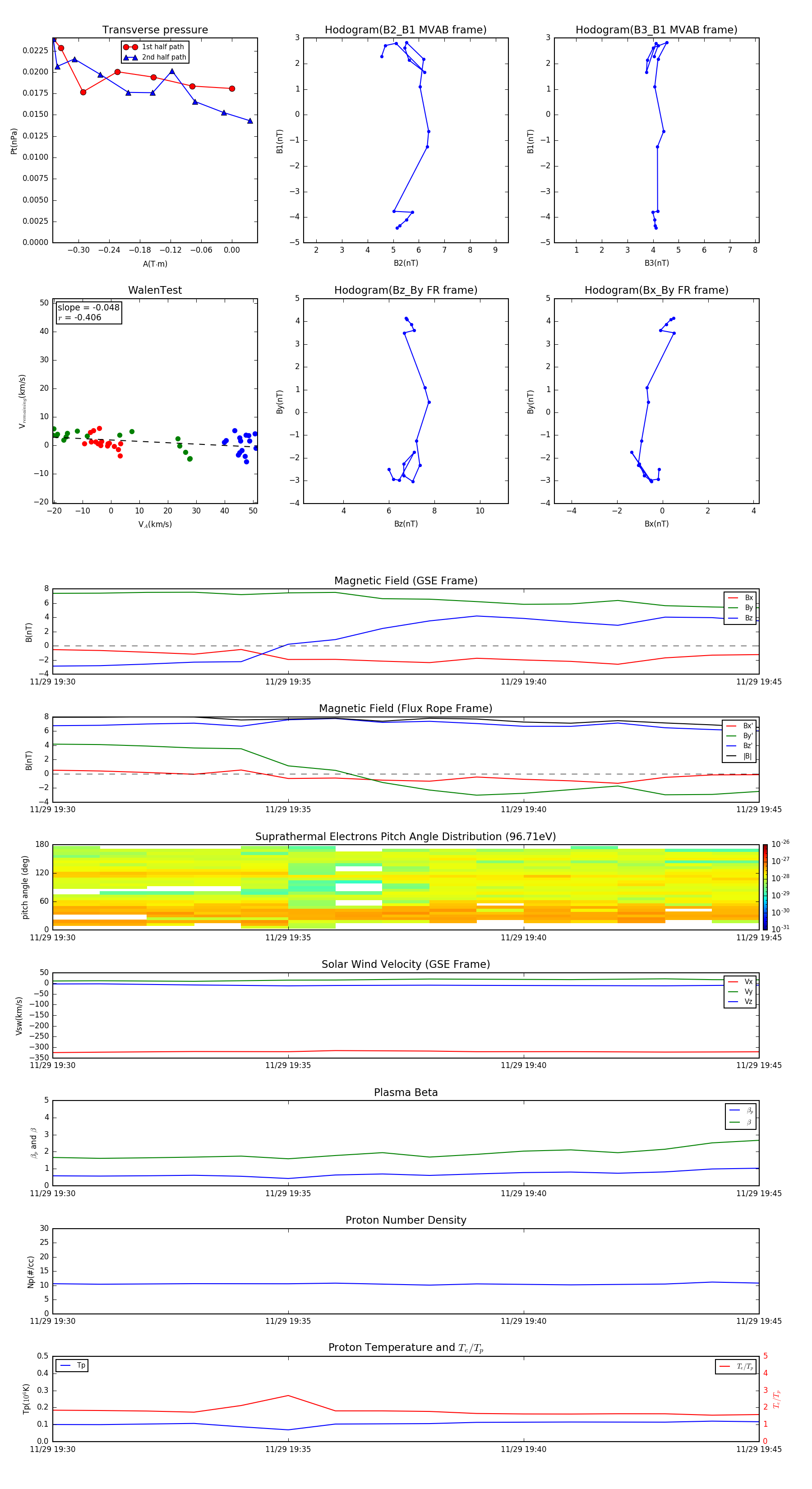Click the 'Vx' legend entry in velocity plot

740,981
